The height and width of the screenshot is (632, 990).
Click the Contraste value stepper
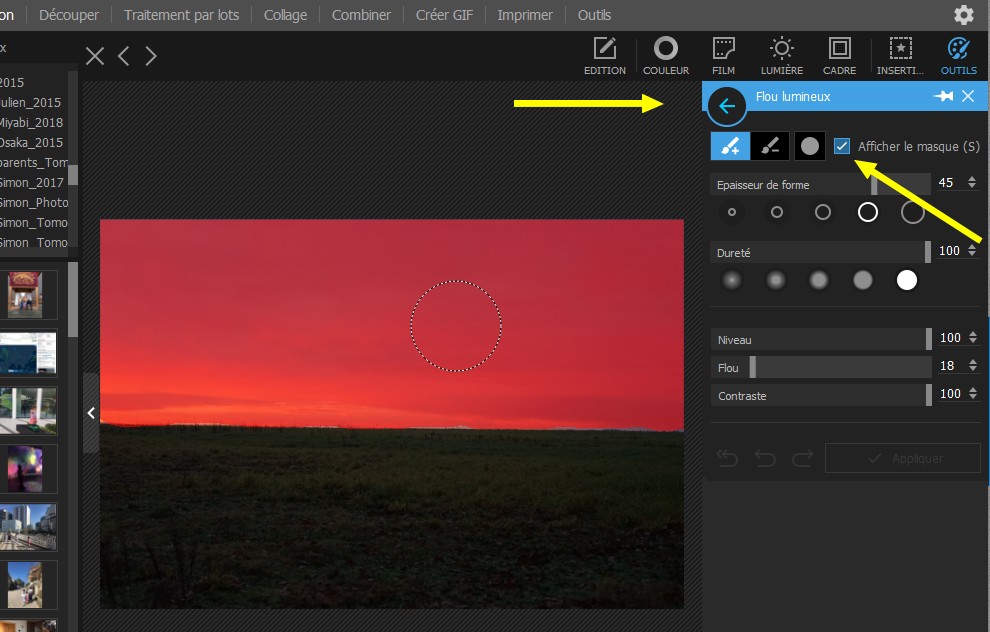coord(973,393)
